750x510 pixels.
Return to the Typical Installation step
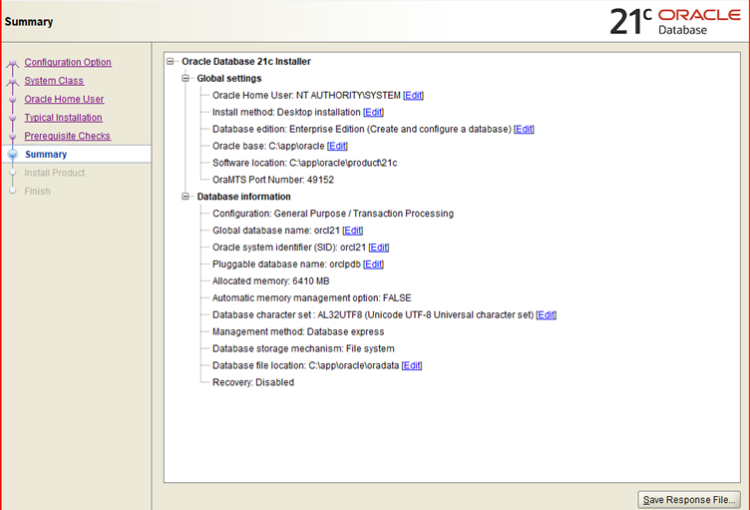coord(63,118)
